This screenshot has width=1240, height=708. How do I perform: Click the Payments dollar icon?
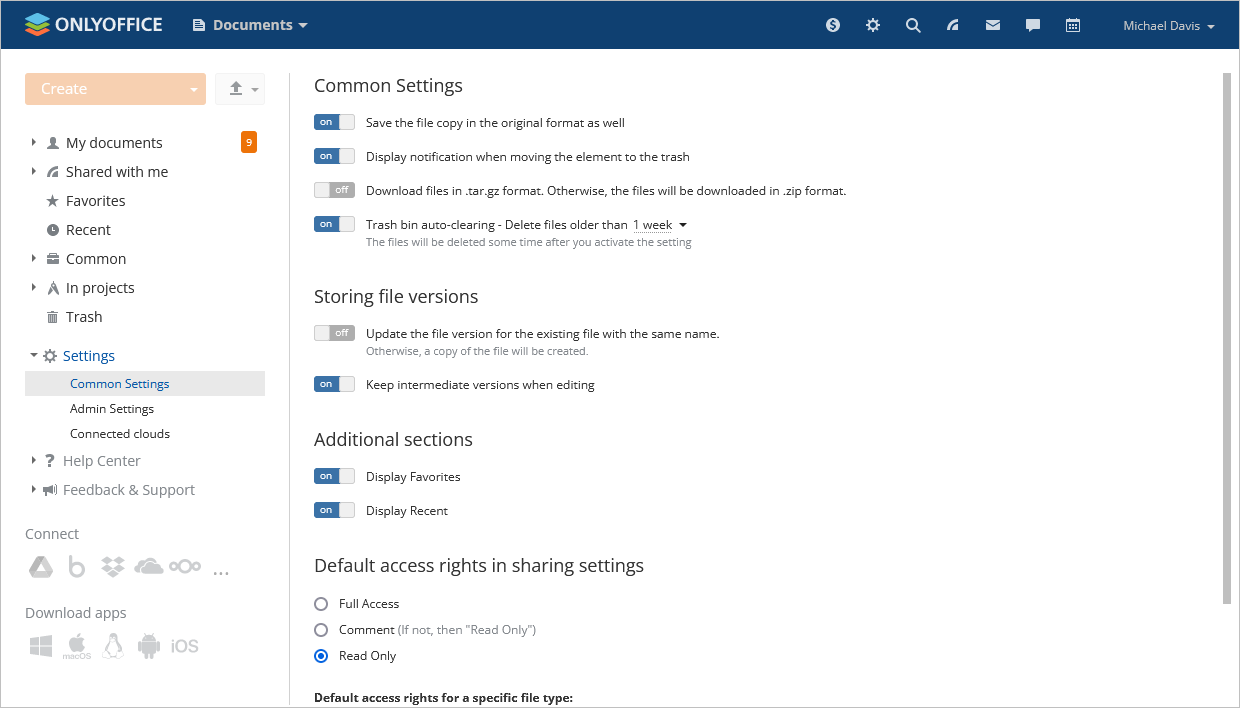point(832,25)
